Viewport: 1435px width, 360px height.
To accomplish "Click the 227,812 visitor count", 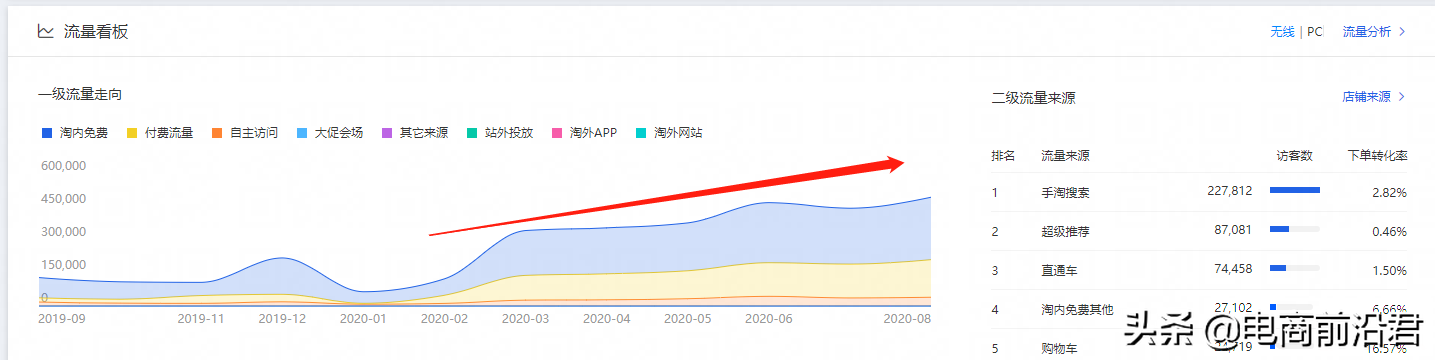I will click(1230, 191).
